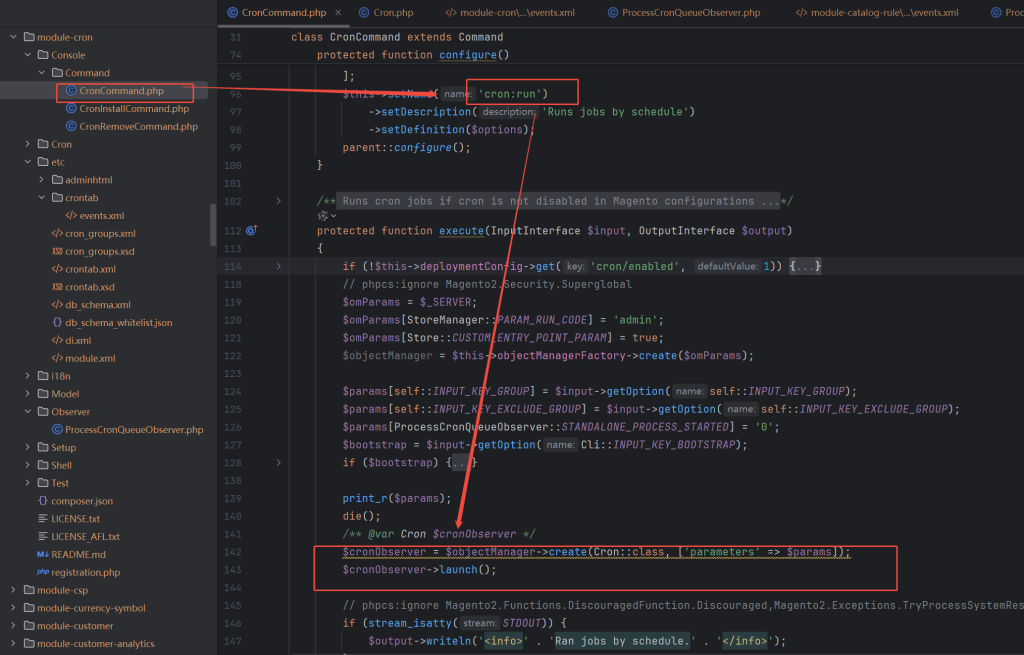Switch to the CronCommand.php editor tab
The image size is (1024, 655).
(283, 12)
